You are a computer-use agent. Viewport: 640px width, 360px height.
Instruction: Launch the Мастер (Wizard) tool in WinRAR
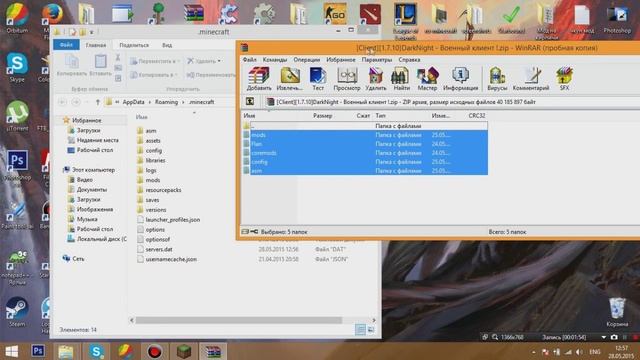tap(427, 79)
